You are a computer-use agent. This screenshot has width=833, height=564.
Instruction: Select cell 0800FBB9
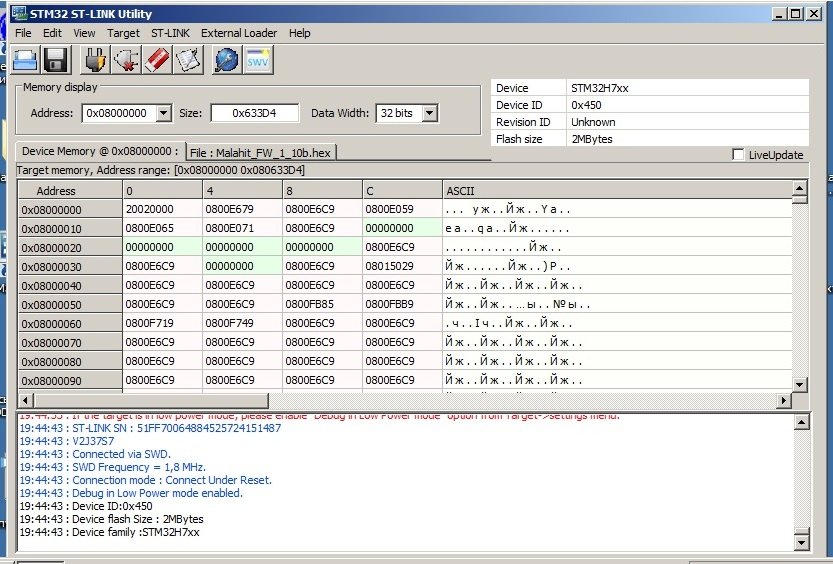[402, 304]
